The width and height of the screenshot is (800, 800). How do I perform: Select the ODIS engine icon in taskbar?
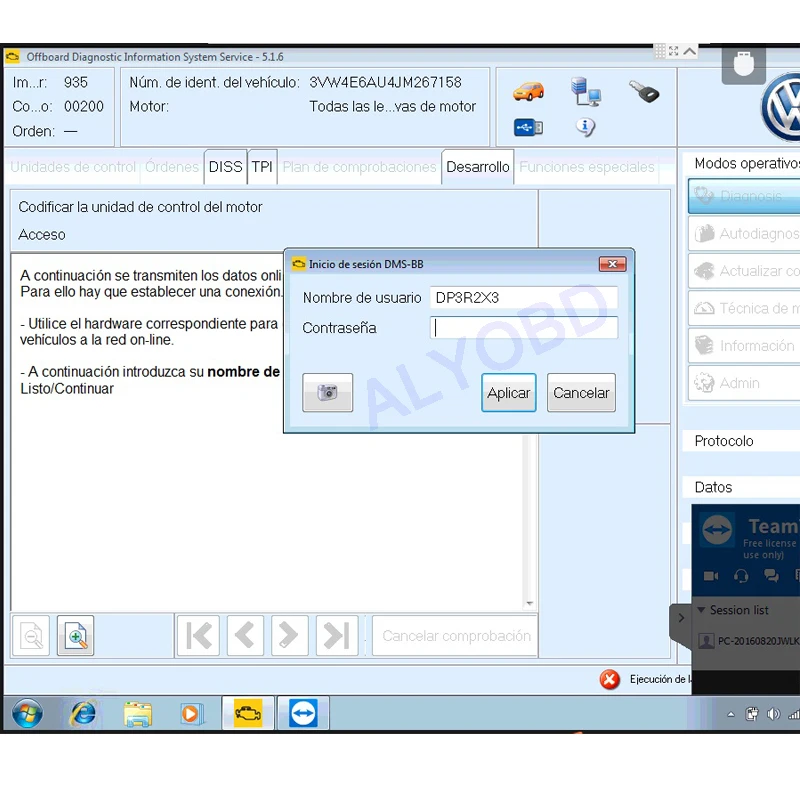coord(248,713)
